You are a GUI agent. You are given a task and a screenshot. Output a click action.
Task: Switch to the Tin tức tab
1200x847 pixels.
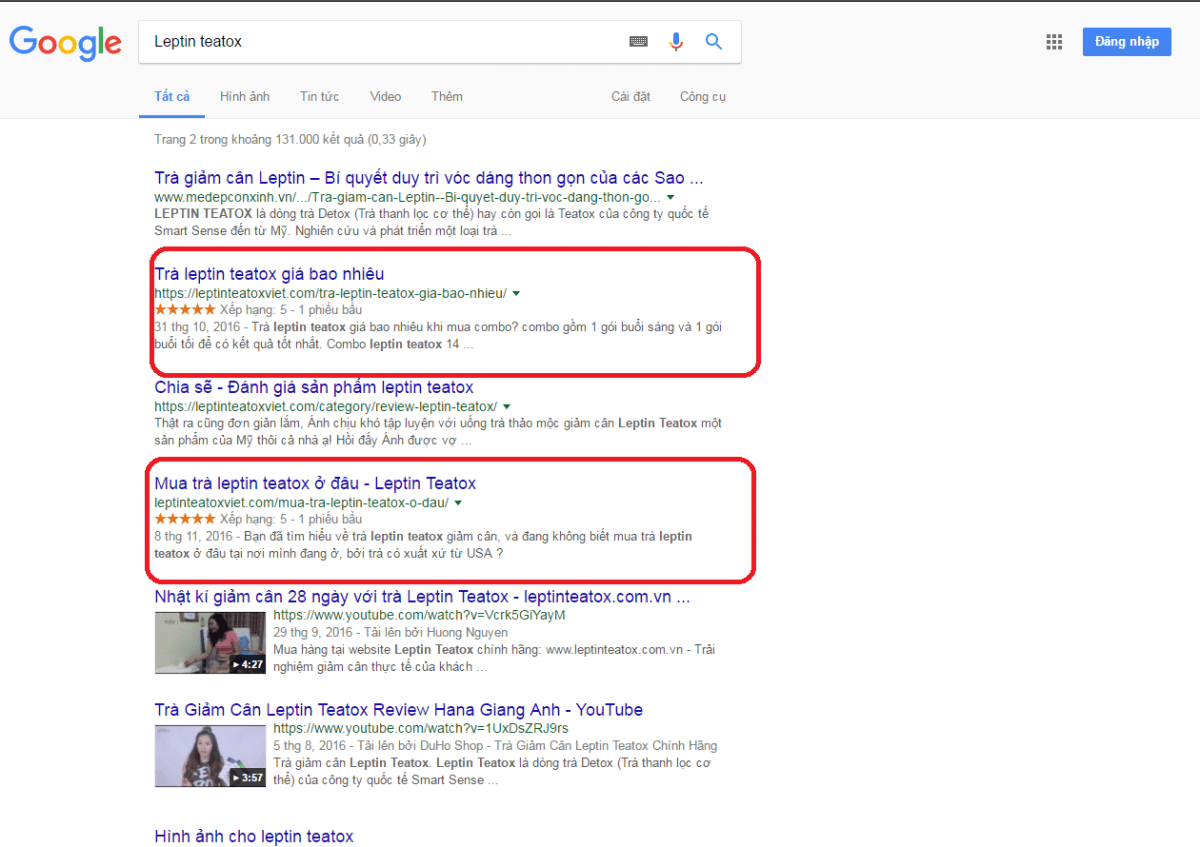[x=319, y=97]
